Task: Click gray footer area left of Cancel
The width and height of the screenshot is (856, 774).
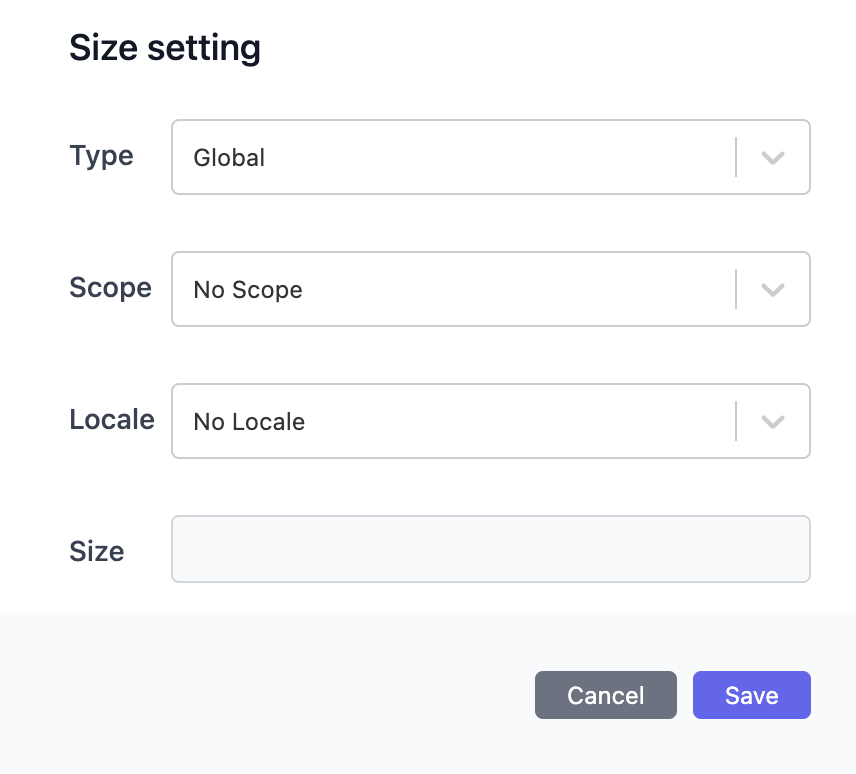Action: click(268, 695)
